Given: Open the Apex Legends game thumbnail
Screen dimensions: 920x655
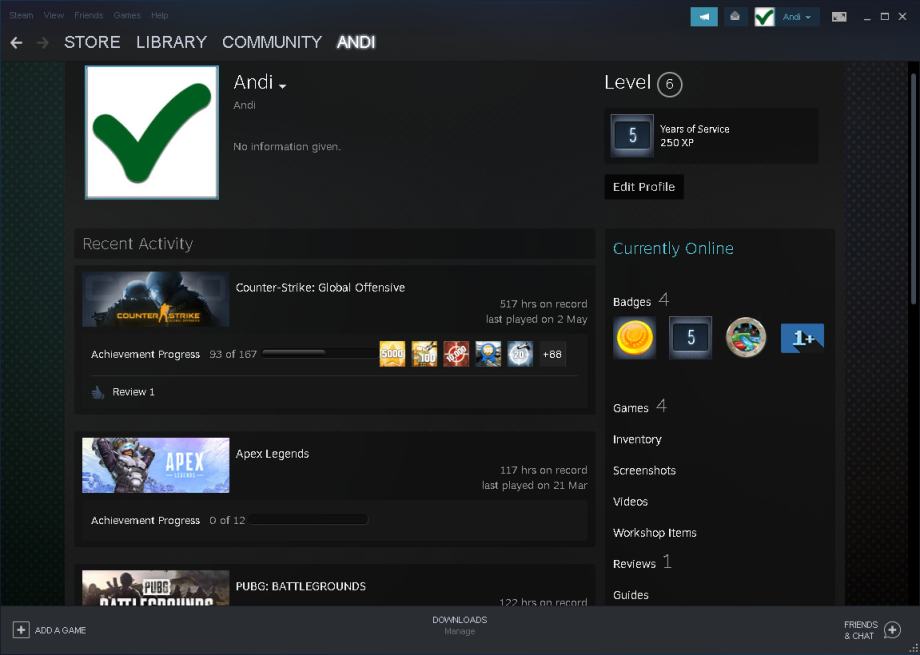Looking at the screenshot, I should (x=155, y=465).
